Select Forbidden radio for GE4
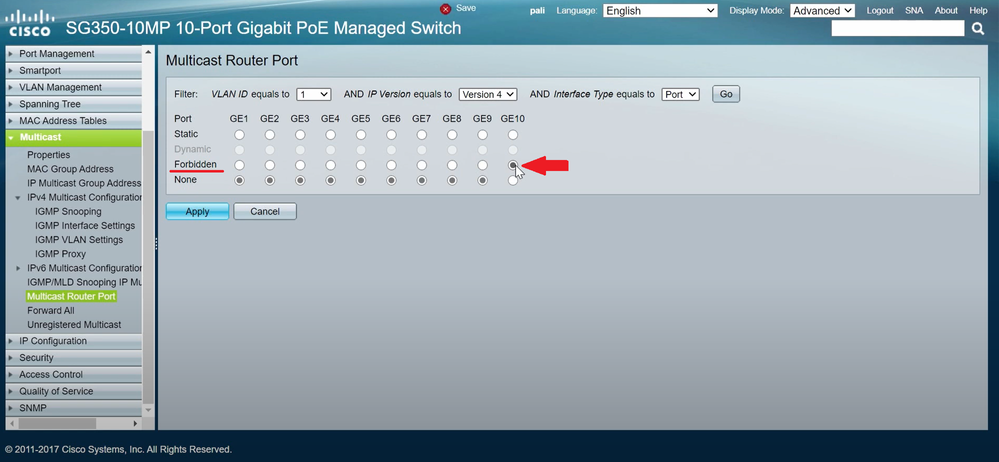 (x=330, y=165)
